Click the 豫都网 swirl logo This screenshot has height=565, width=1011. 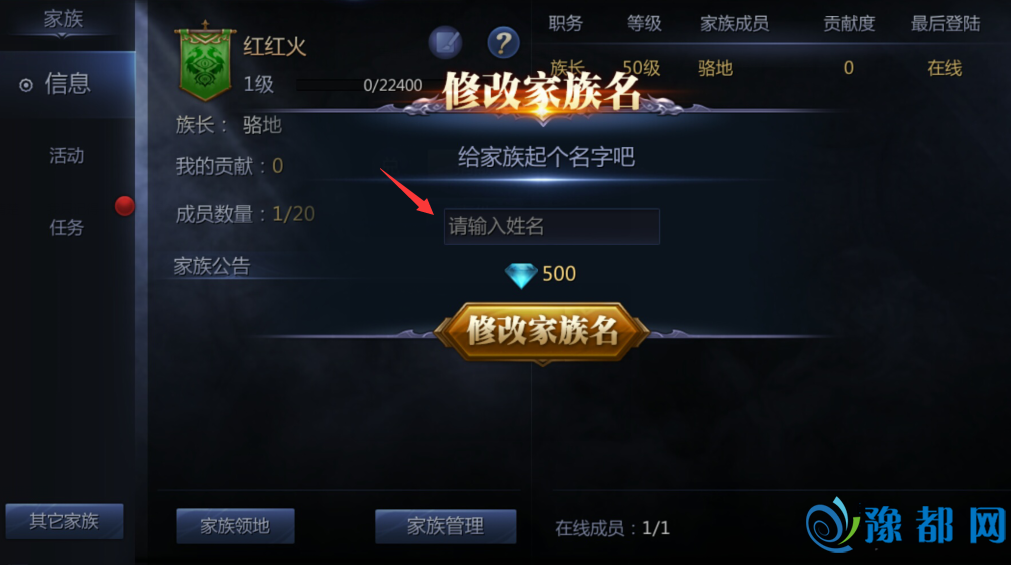832,525
